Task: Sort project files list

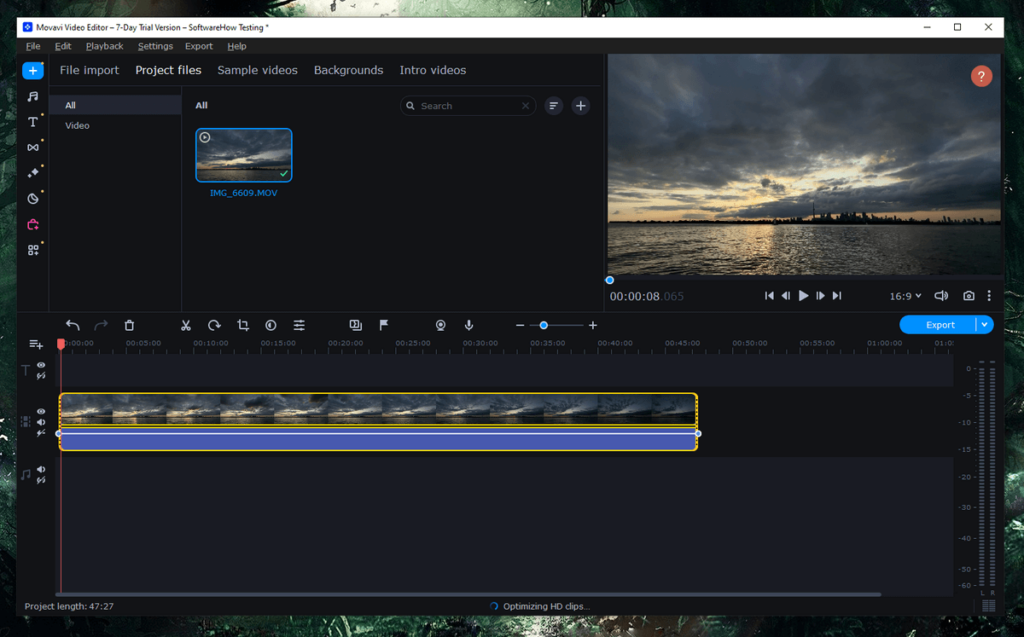Action: click(554, 106)
